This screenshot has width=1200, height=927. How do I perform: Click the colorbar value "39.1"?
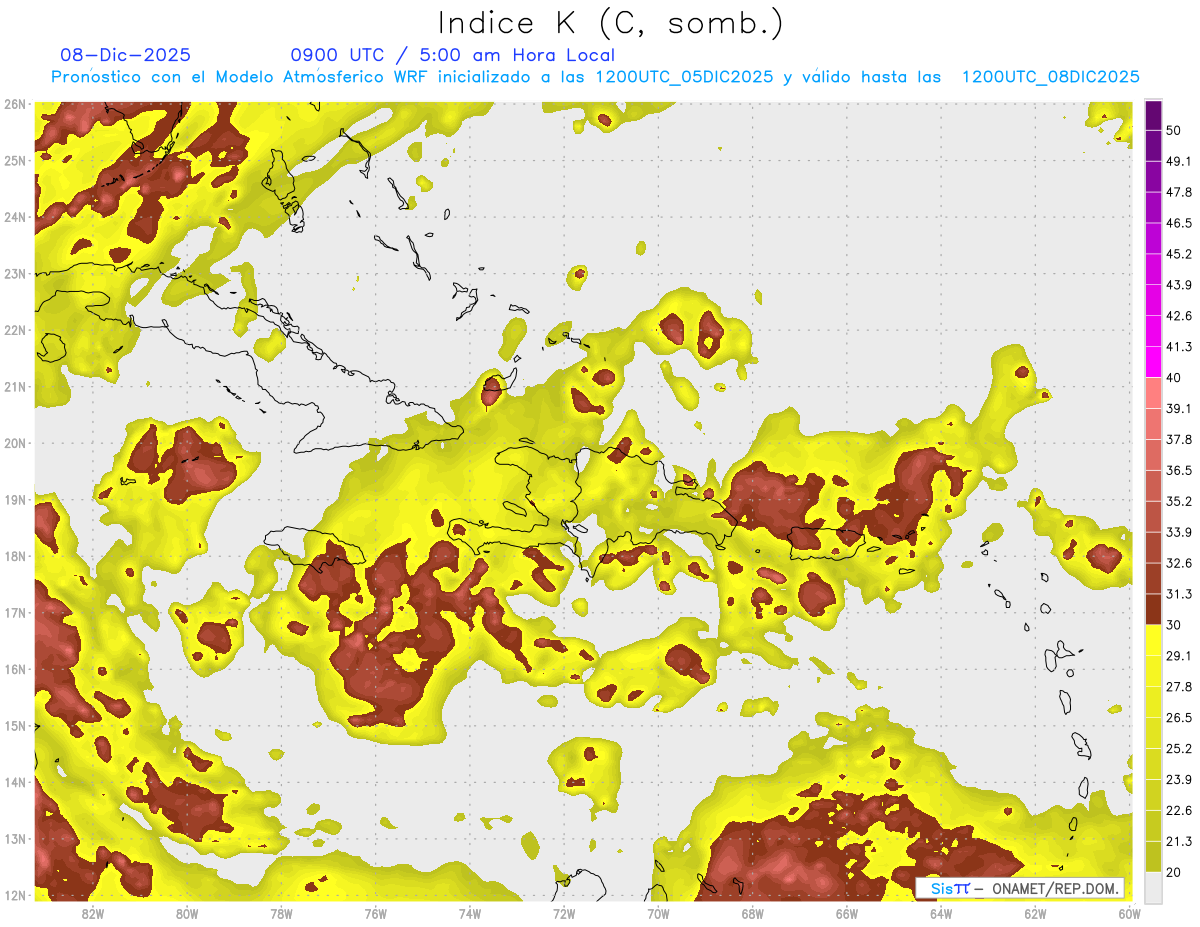(x=1178, y=409)
